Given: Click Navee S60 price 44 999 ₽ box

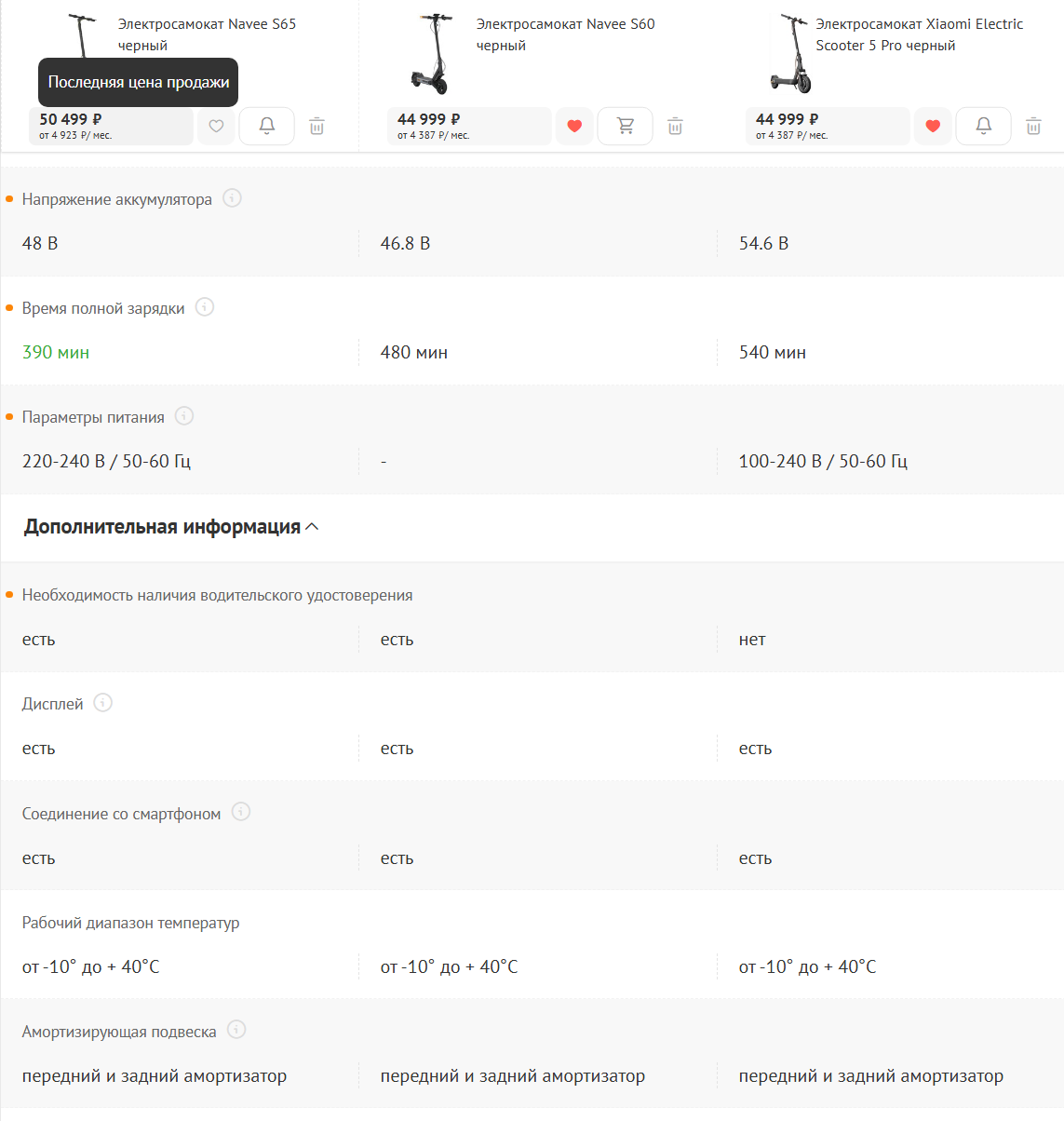Looking at the screenshot, I should pyautogui.click(x=469, y=126).
